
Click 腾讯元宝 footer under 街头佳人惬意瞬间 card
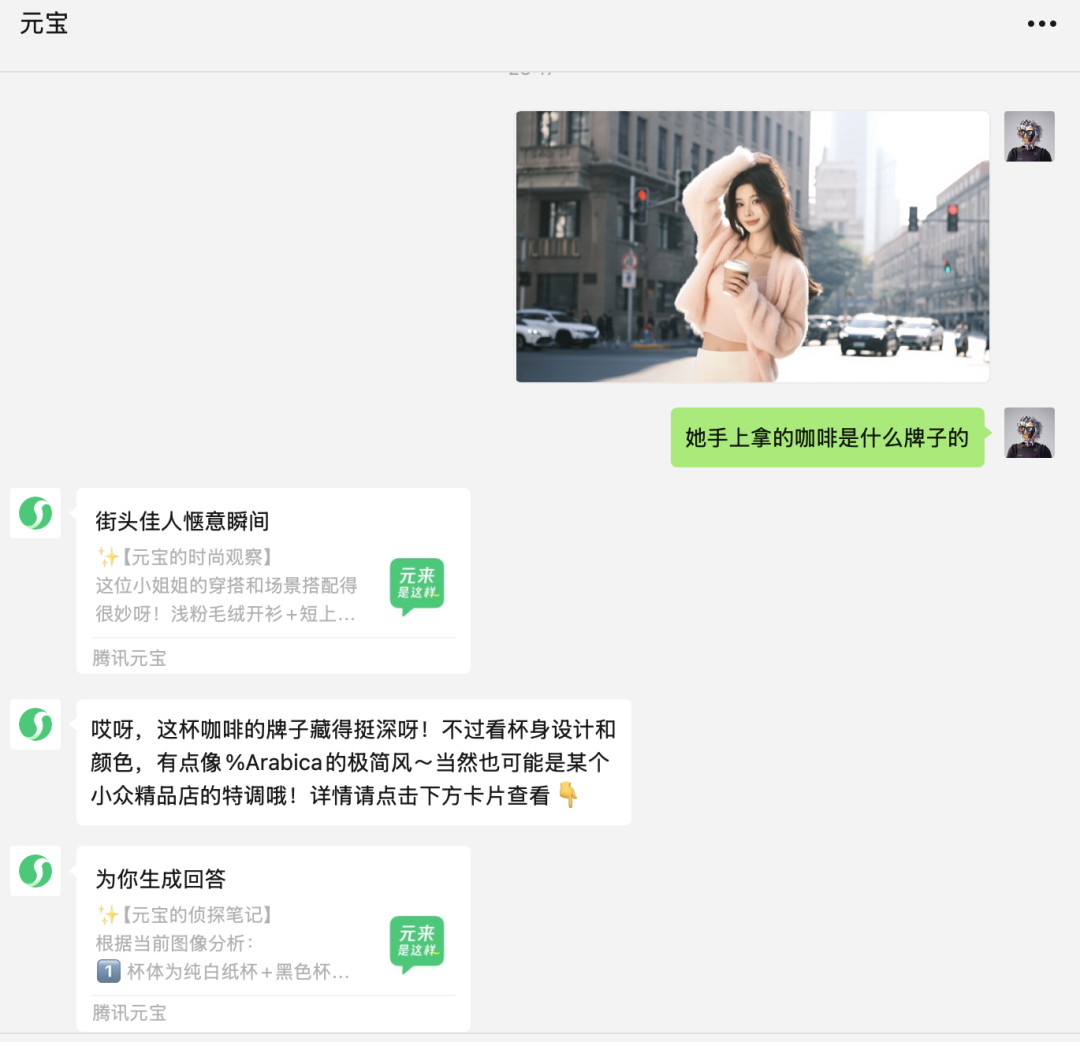[x=129, y=658]
